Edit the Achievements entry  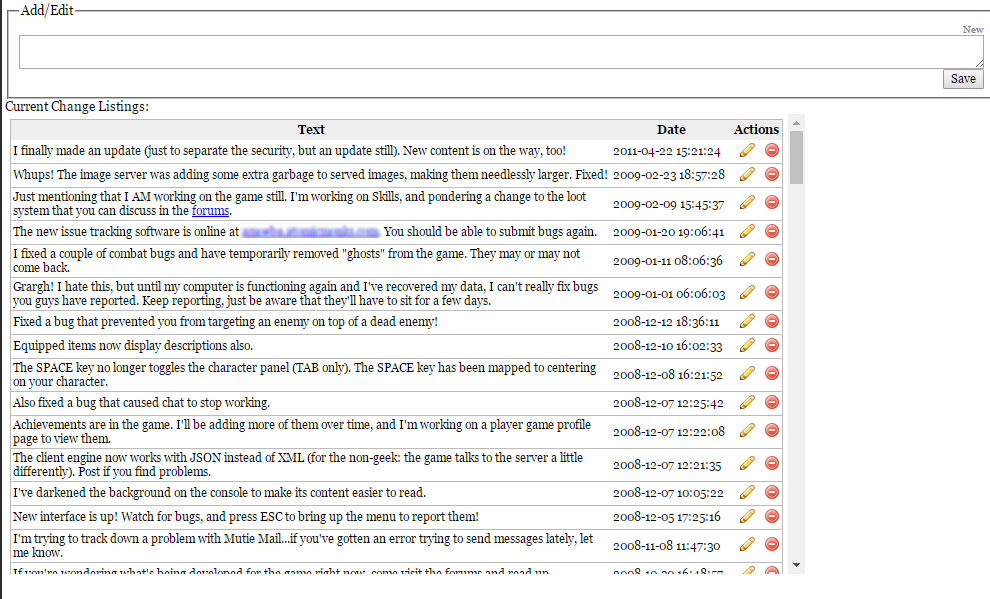click(747, 432)
